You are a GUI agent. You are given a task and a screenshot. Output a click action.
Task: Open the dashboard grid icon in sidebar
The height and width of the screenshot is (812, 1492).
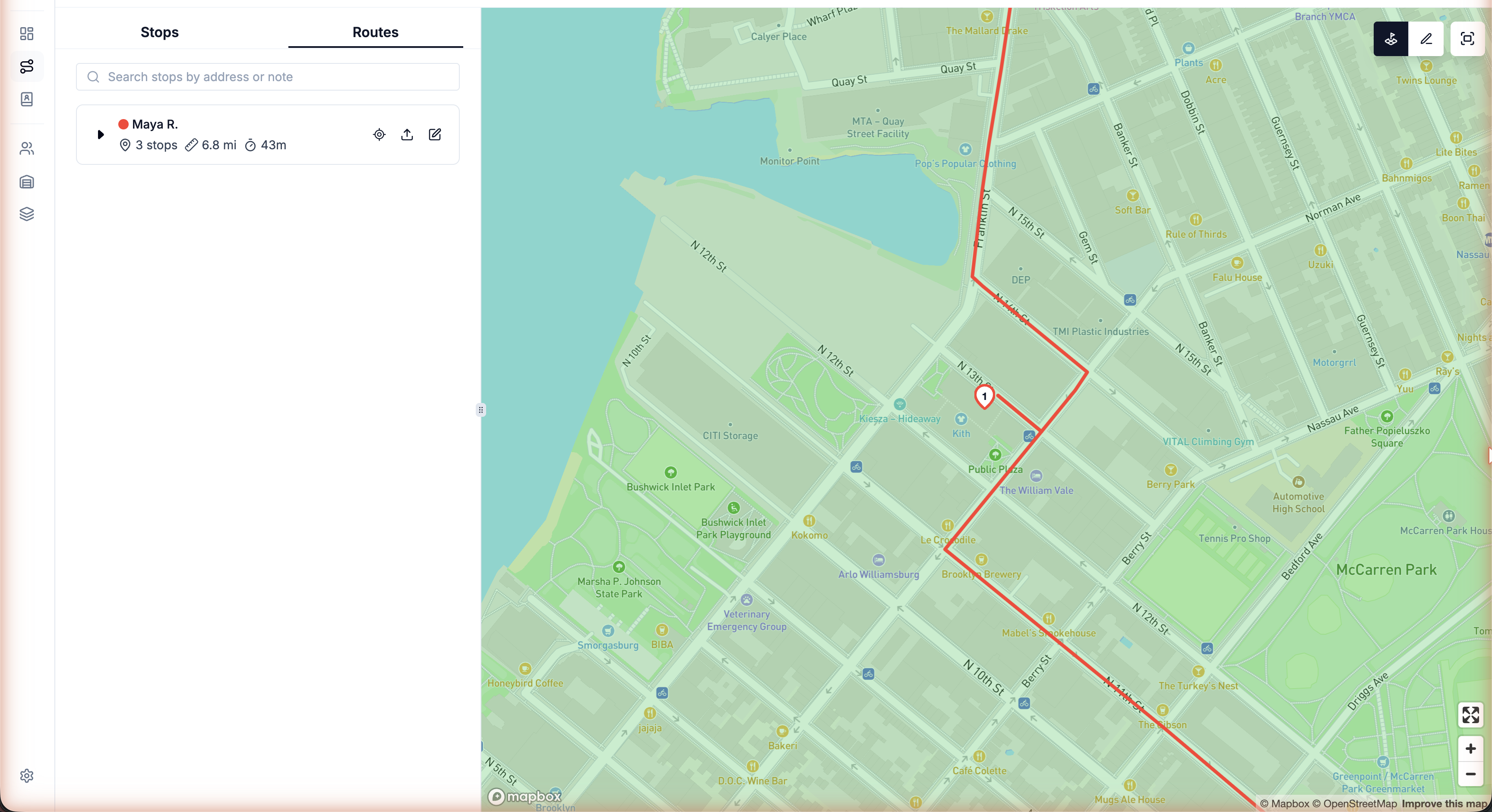(27, 34)
